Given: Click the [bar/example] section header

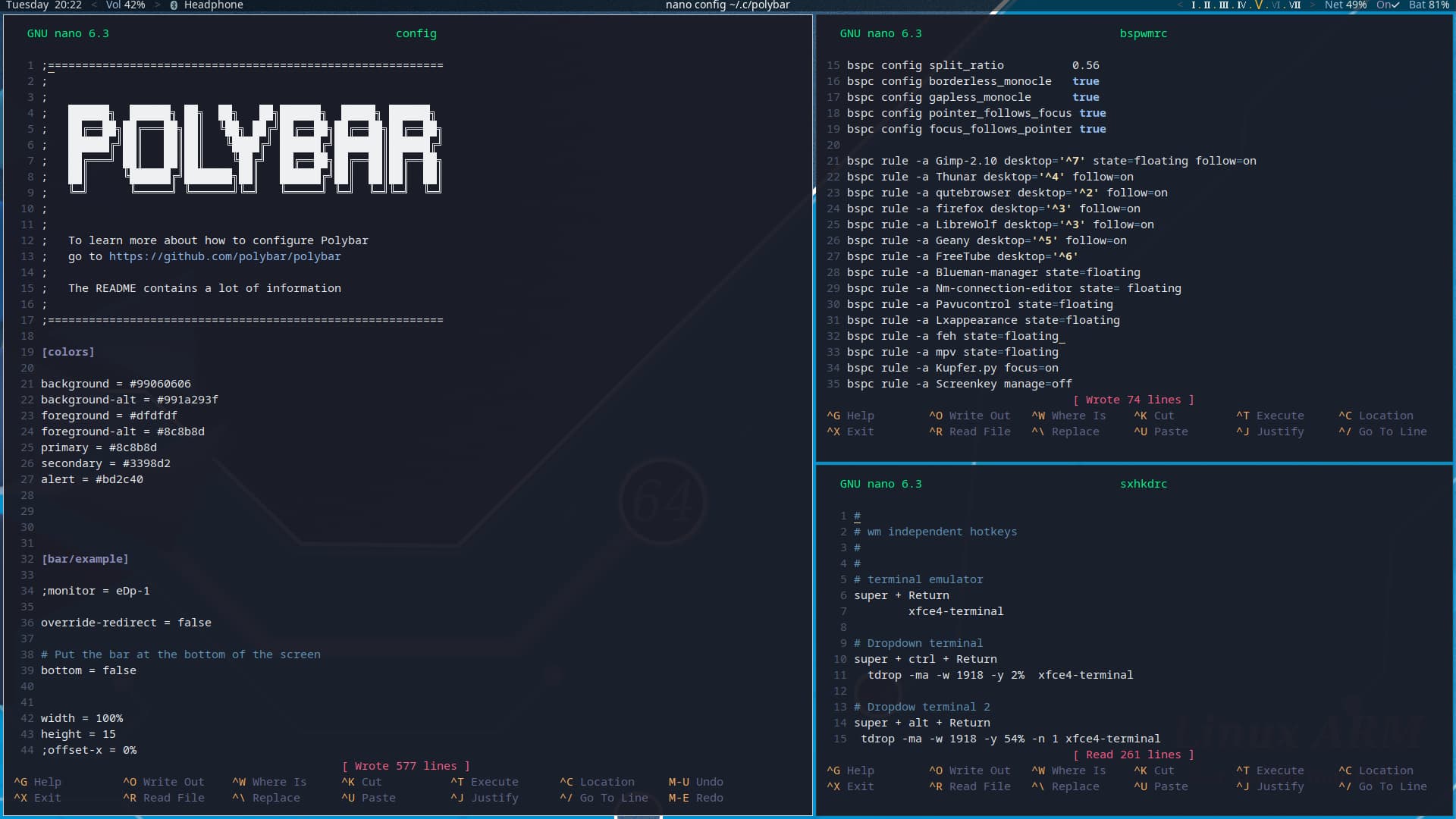Looking at the screenshot, I should click(85, 559).
